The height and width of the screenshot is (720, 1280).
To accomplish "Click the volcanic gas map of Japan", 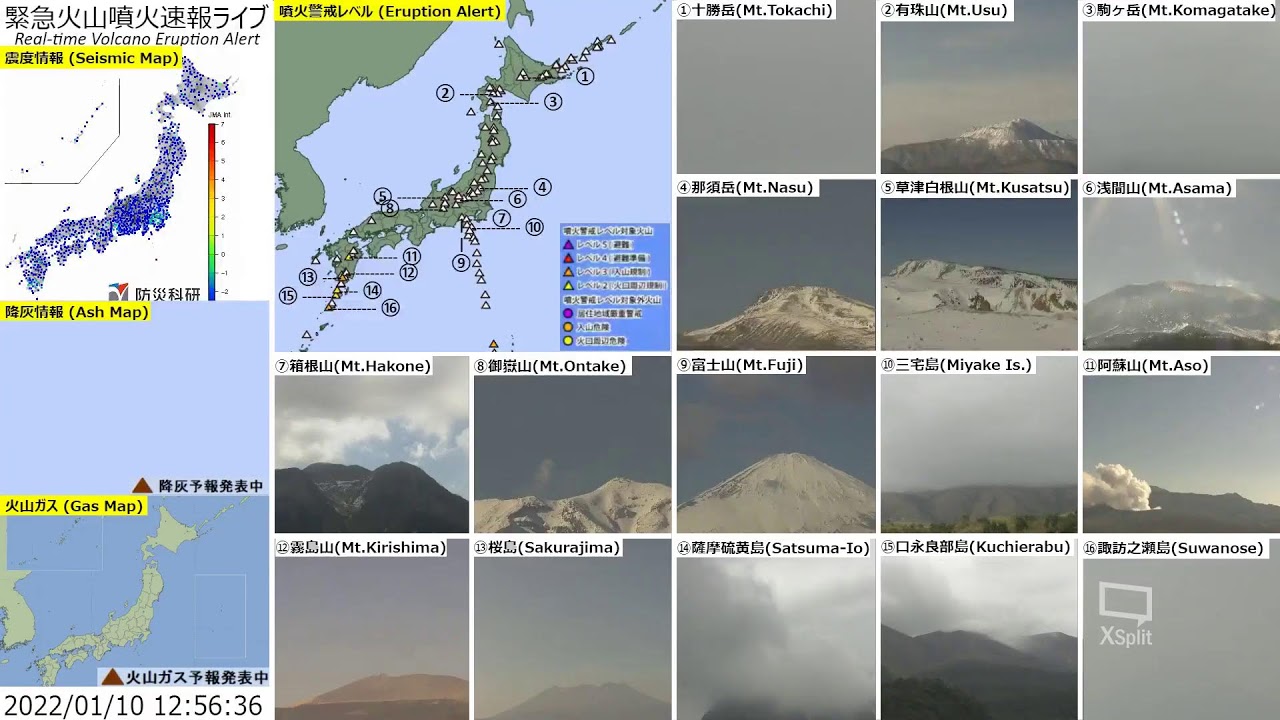I will click(135, 590).
